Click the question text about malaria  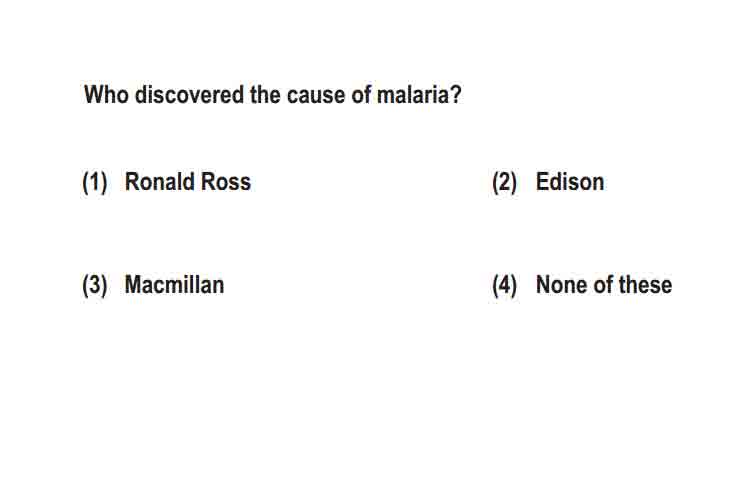point(273,95)
